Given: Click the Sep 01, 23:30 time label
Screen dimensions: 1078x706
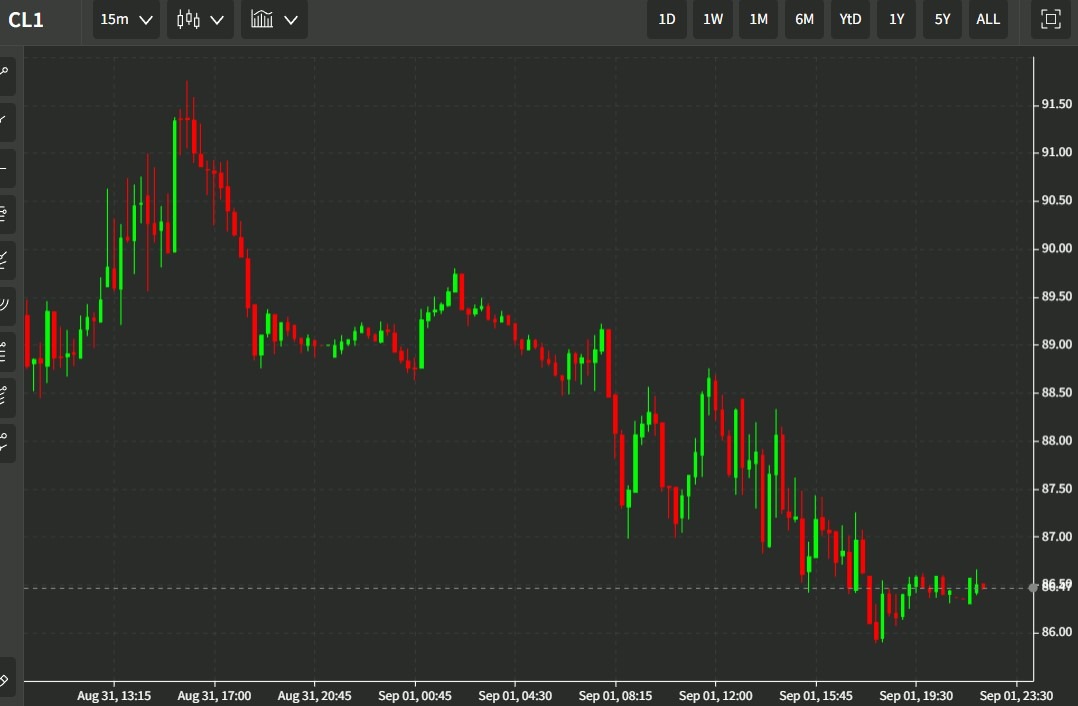Looking at the screenshot, I should click(x=1016, y=696).
